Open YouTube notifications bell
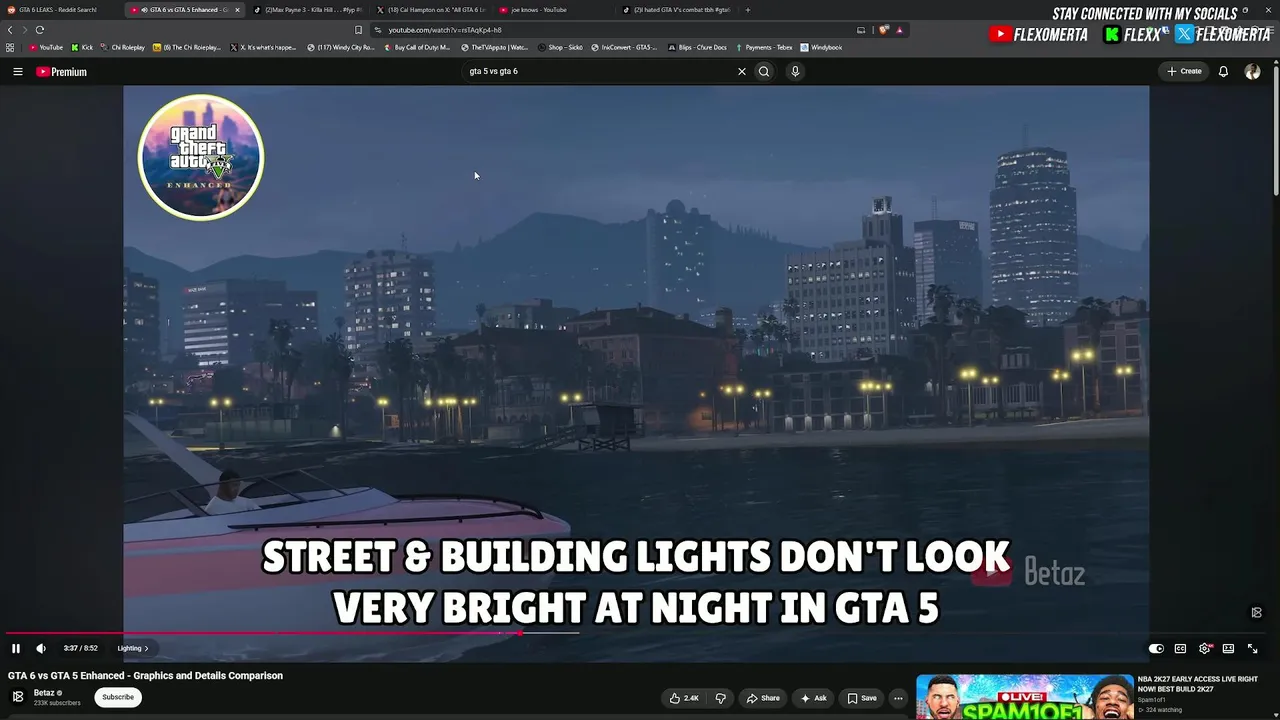1280x720 pixels. click(1223, 72)
